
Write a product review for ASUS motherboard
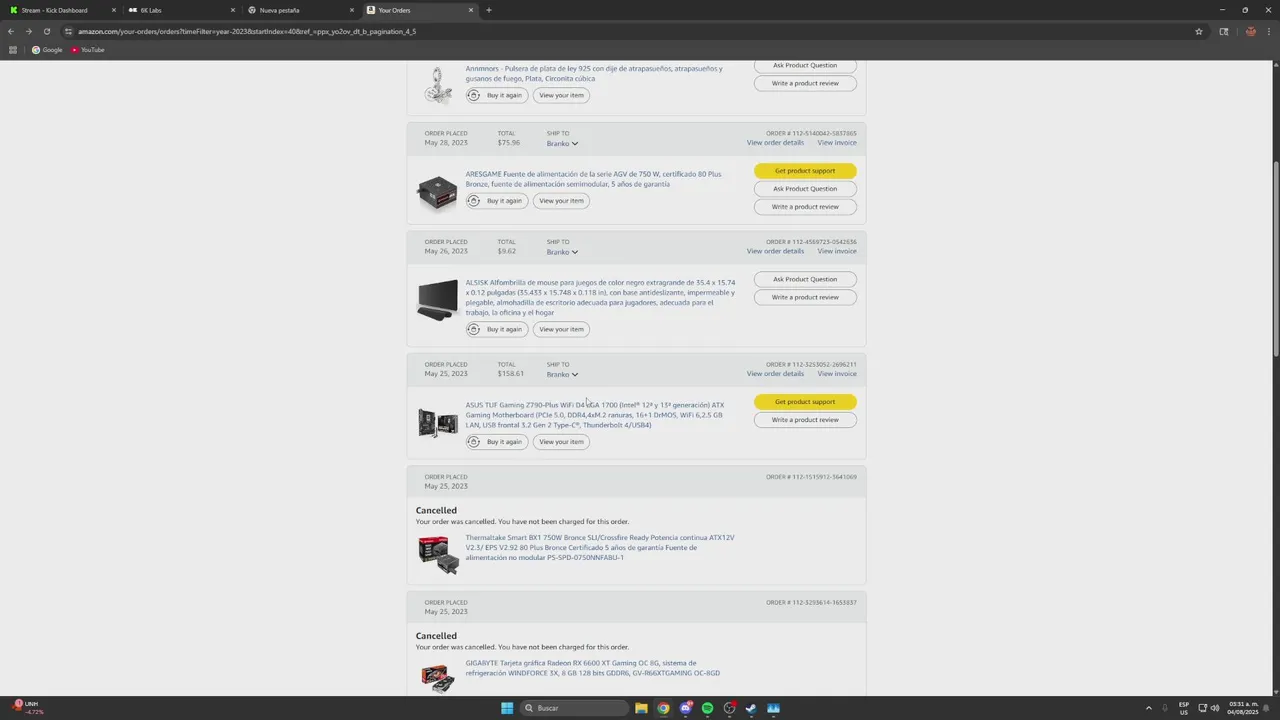point(805,420)
